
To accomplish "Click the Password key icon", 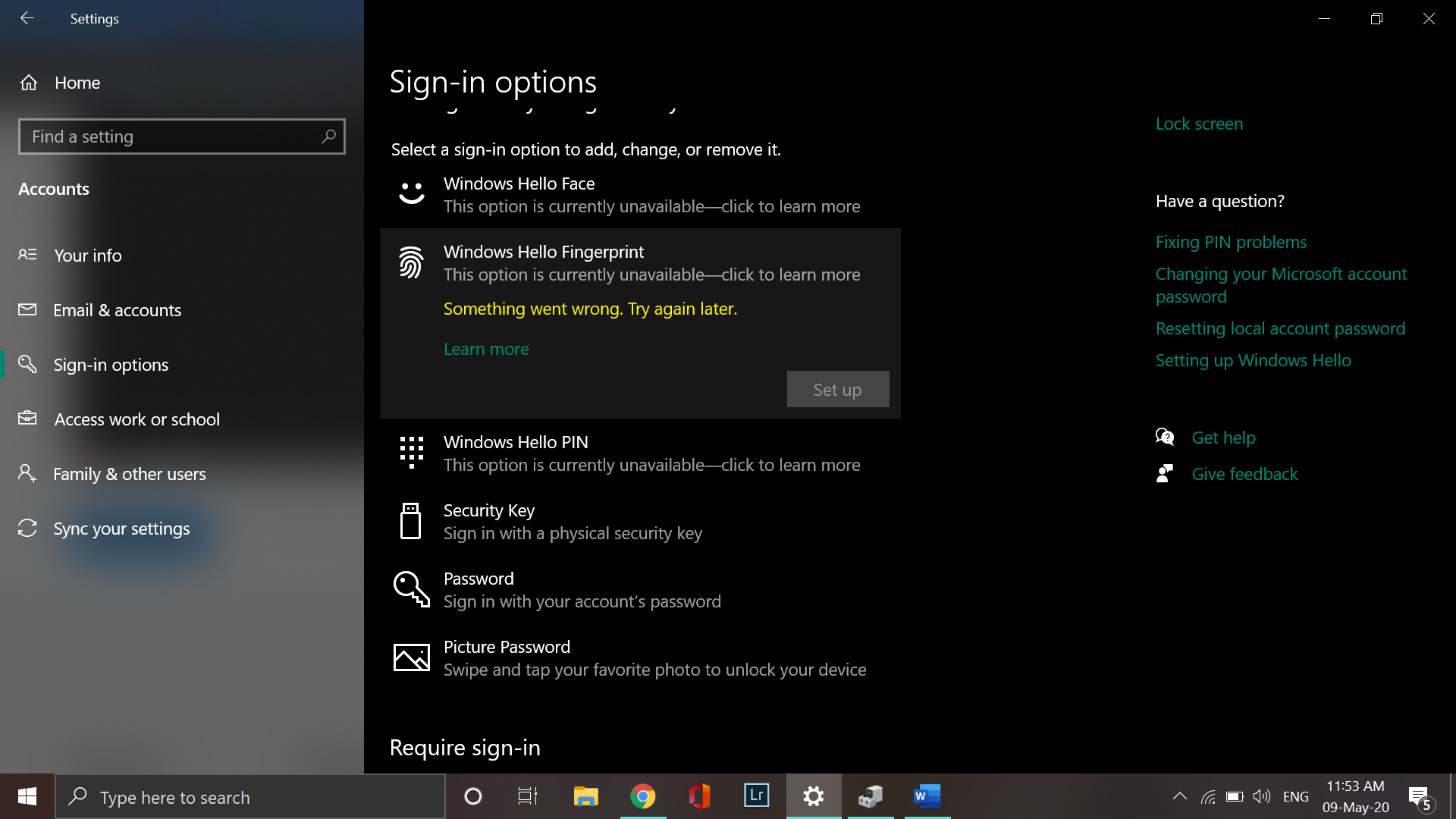I will 411,589.
